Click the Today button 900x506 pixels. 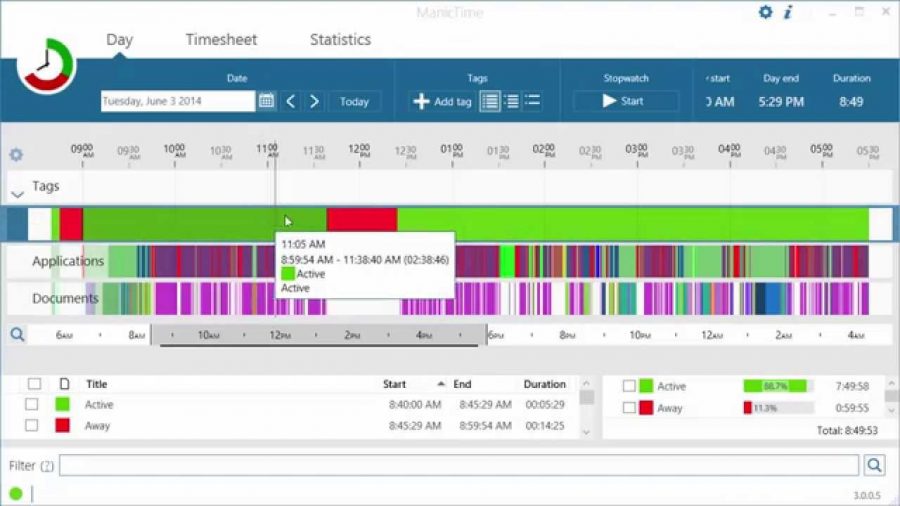click(x=354, y=102)
